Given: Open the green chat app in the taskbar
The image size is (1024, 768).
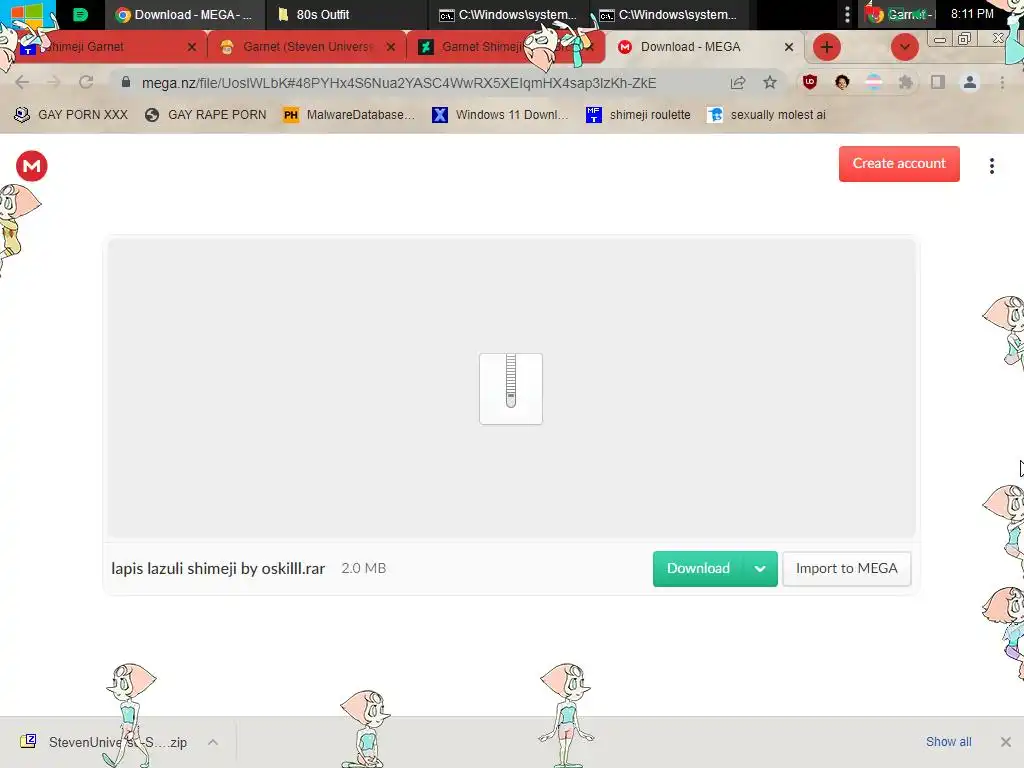Looking at the screenshot, I should tap(80, 14).
